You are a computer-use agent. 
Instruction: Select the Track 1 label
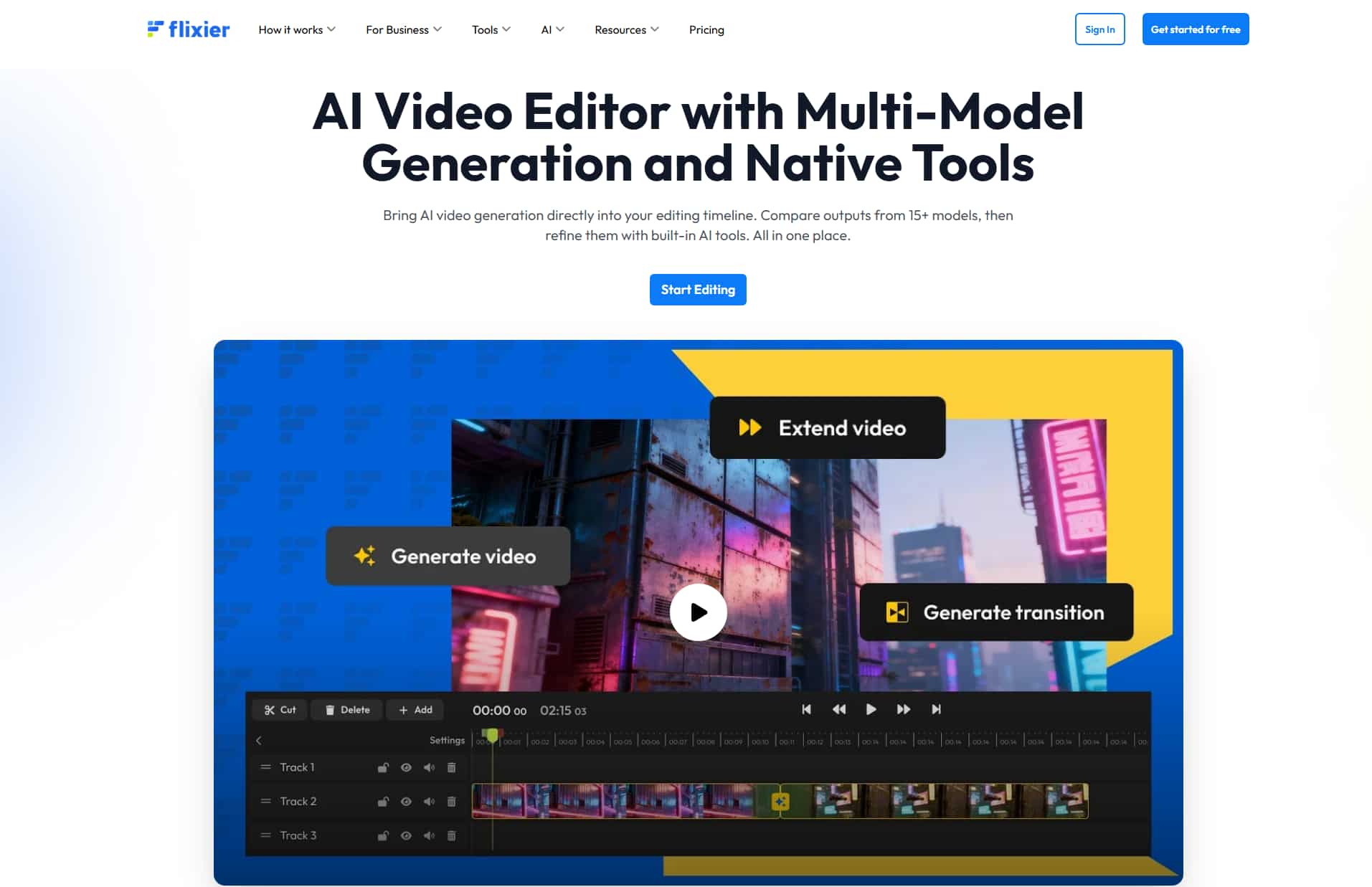coord(297,767)
